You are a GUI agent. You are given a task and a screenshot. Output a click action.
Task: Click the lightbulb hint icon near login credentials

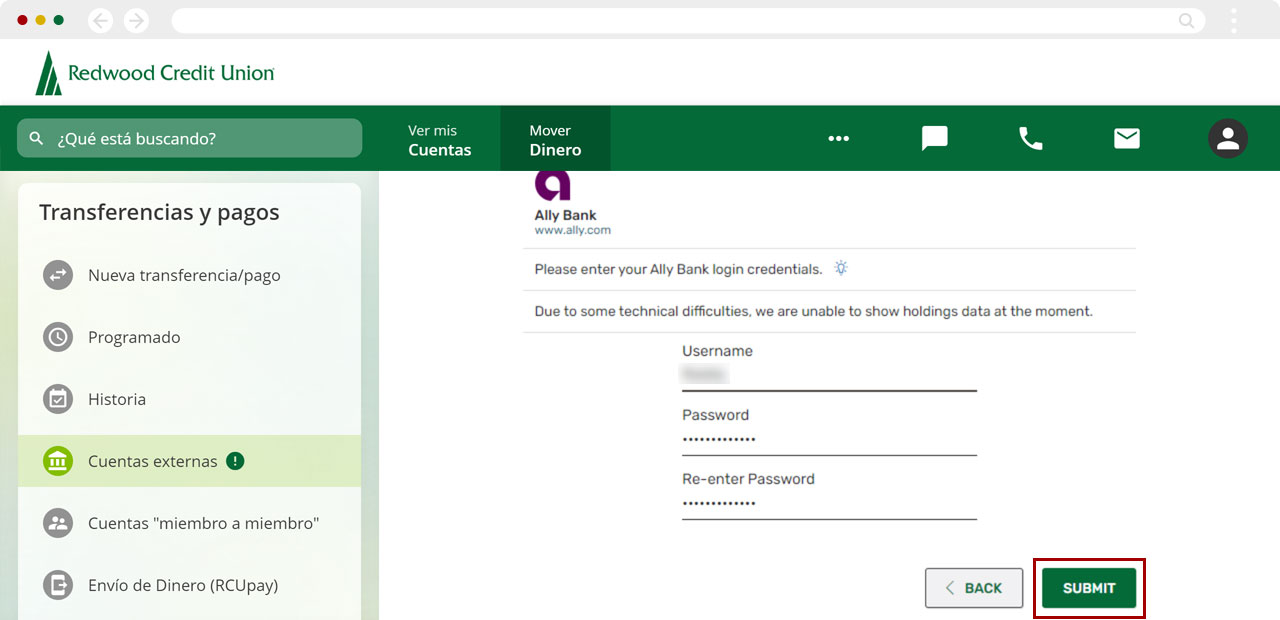pos(841,268)
